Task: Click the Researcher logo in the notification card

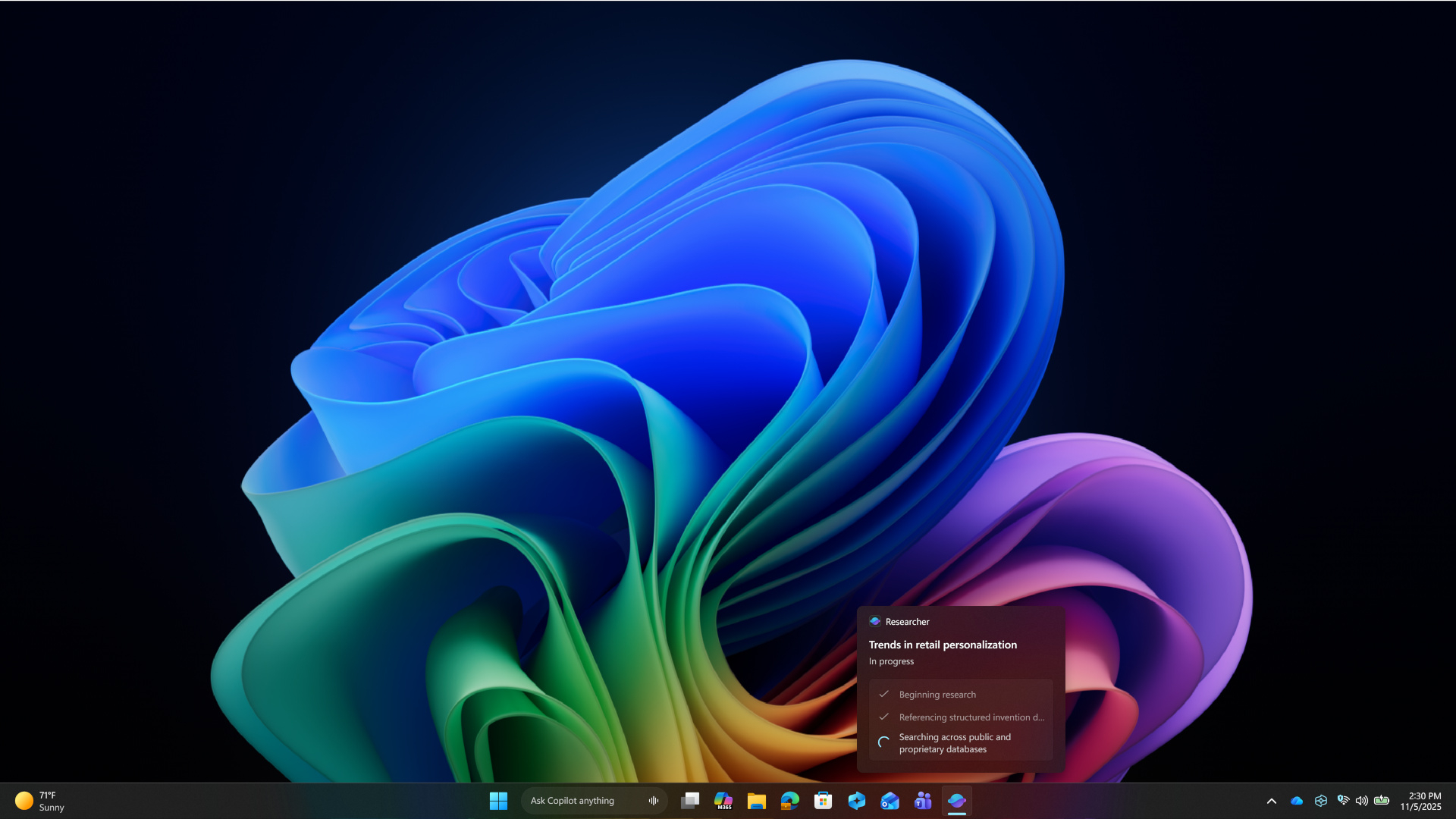Action: (874, 621)
